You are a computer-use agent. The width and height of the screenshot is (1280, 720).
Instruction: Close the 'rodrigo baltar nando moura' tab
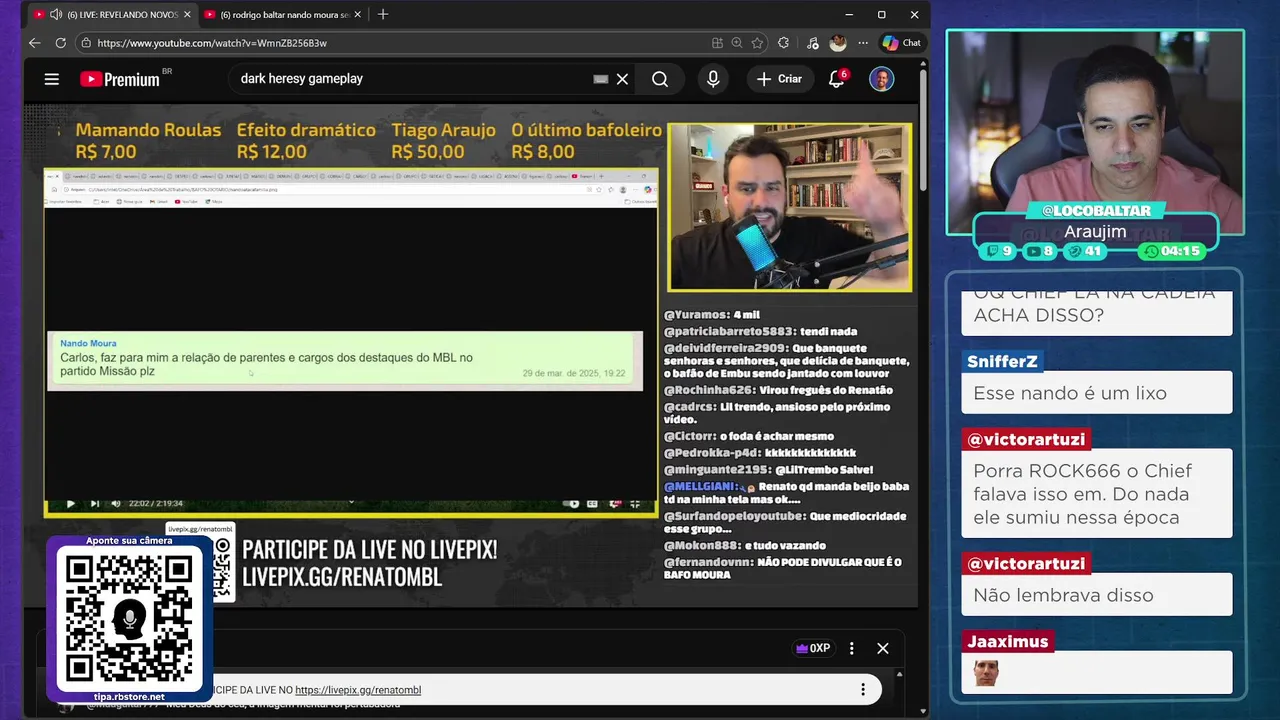click(x=356, y=14)
